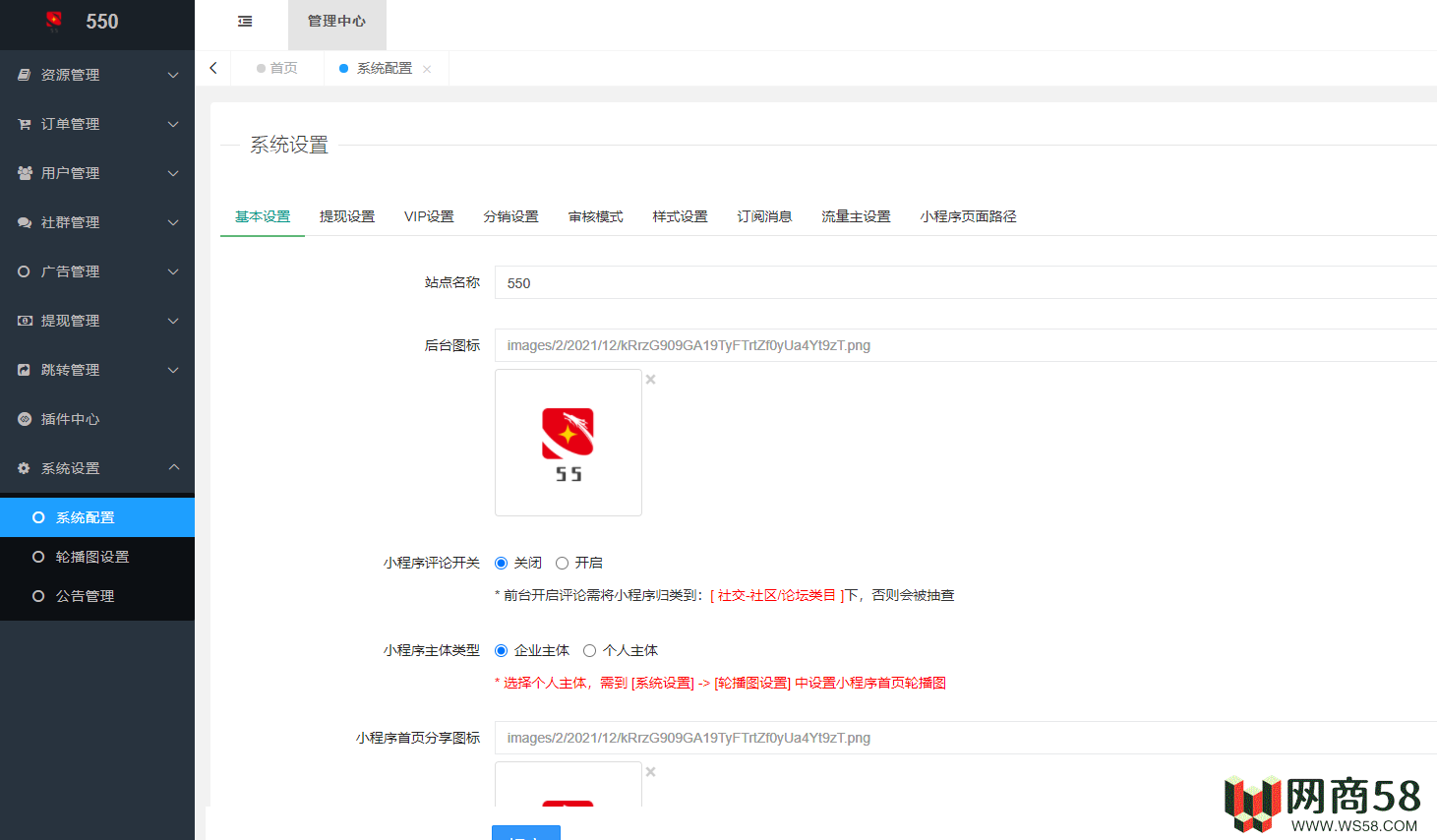Close the 系统配置 page tab
Viewport: 1437px width, 840px height.
(x=427, y=69)
